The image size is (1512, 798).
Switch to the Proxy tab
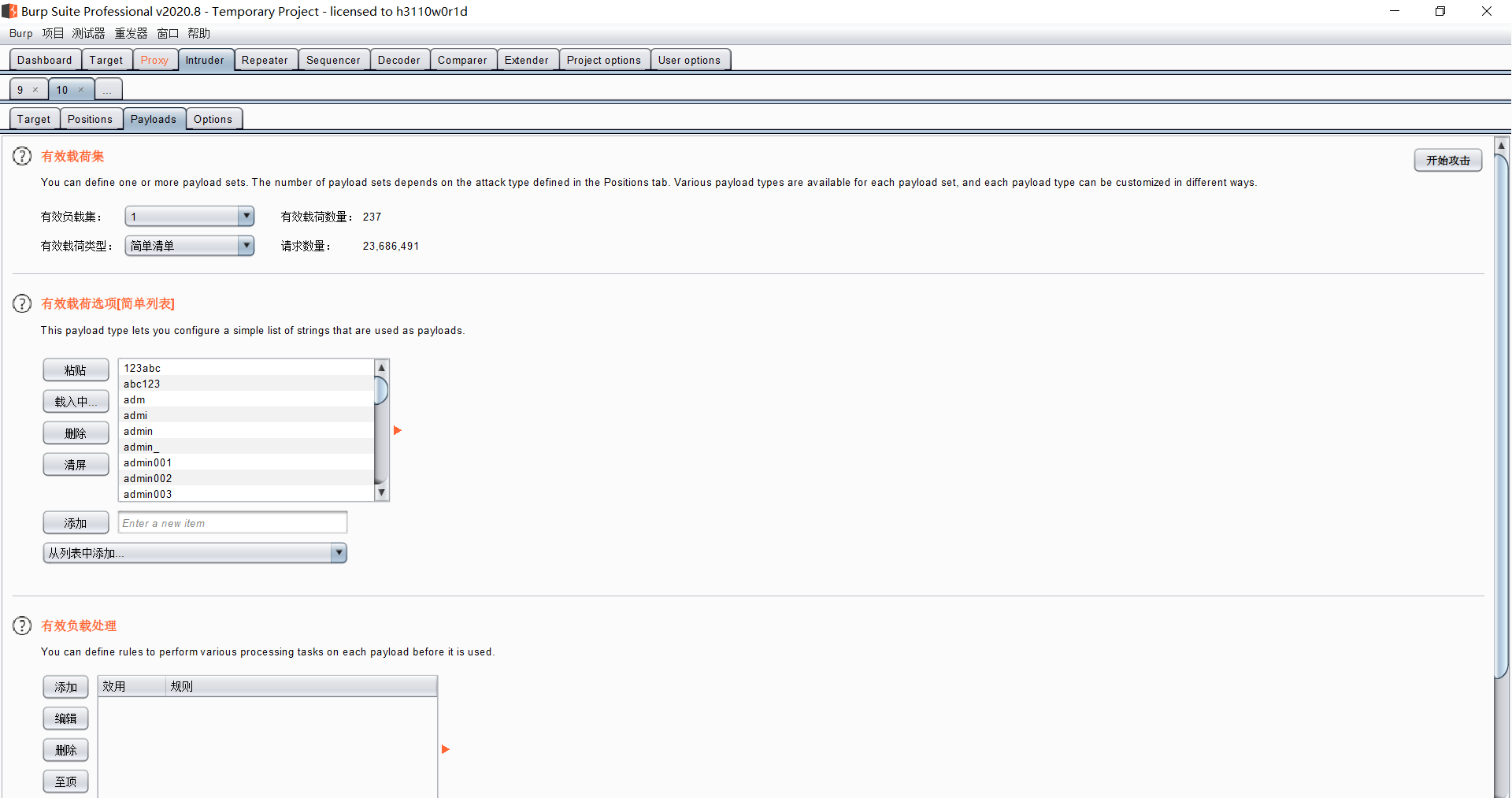[154, 60]
